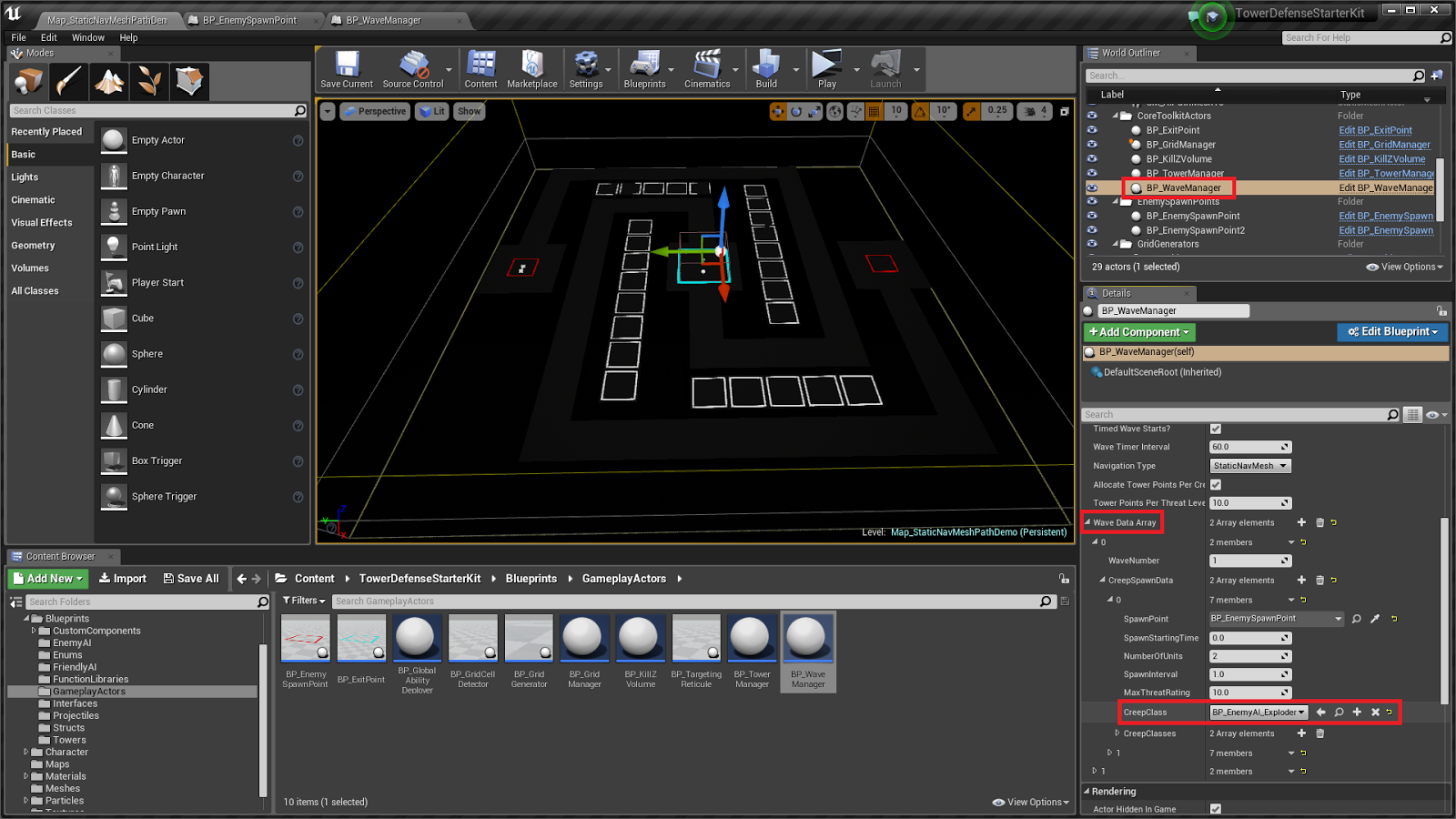Click the Add New button
Image resolution: width=1456 pixels, height=819 pixels.
[x=47, y=579]
